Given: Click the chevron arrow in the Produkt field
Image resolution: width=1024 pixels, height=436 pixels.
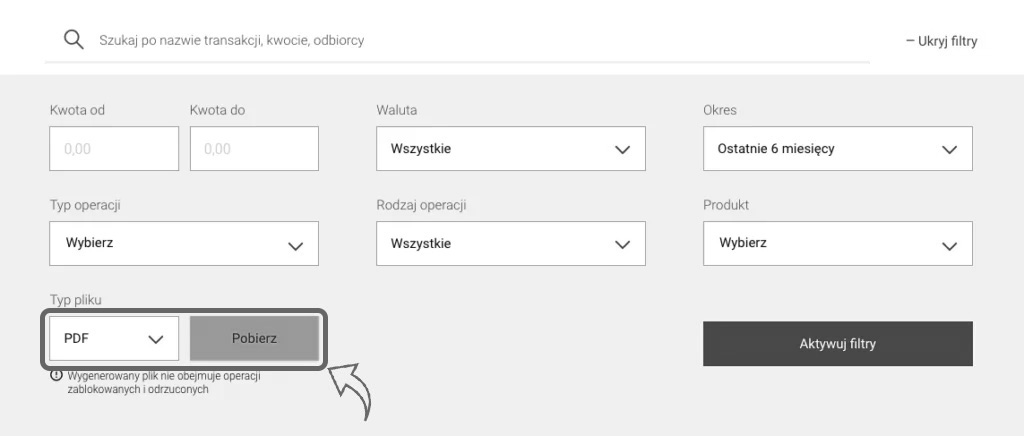Looking at the screenshot, I should point(950,245).
